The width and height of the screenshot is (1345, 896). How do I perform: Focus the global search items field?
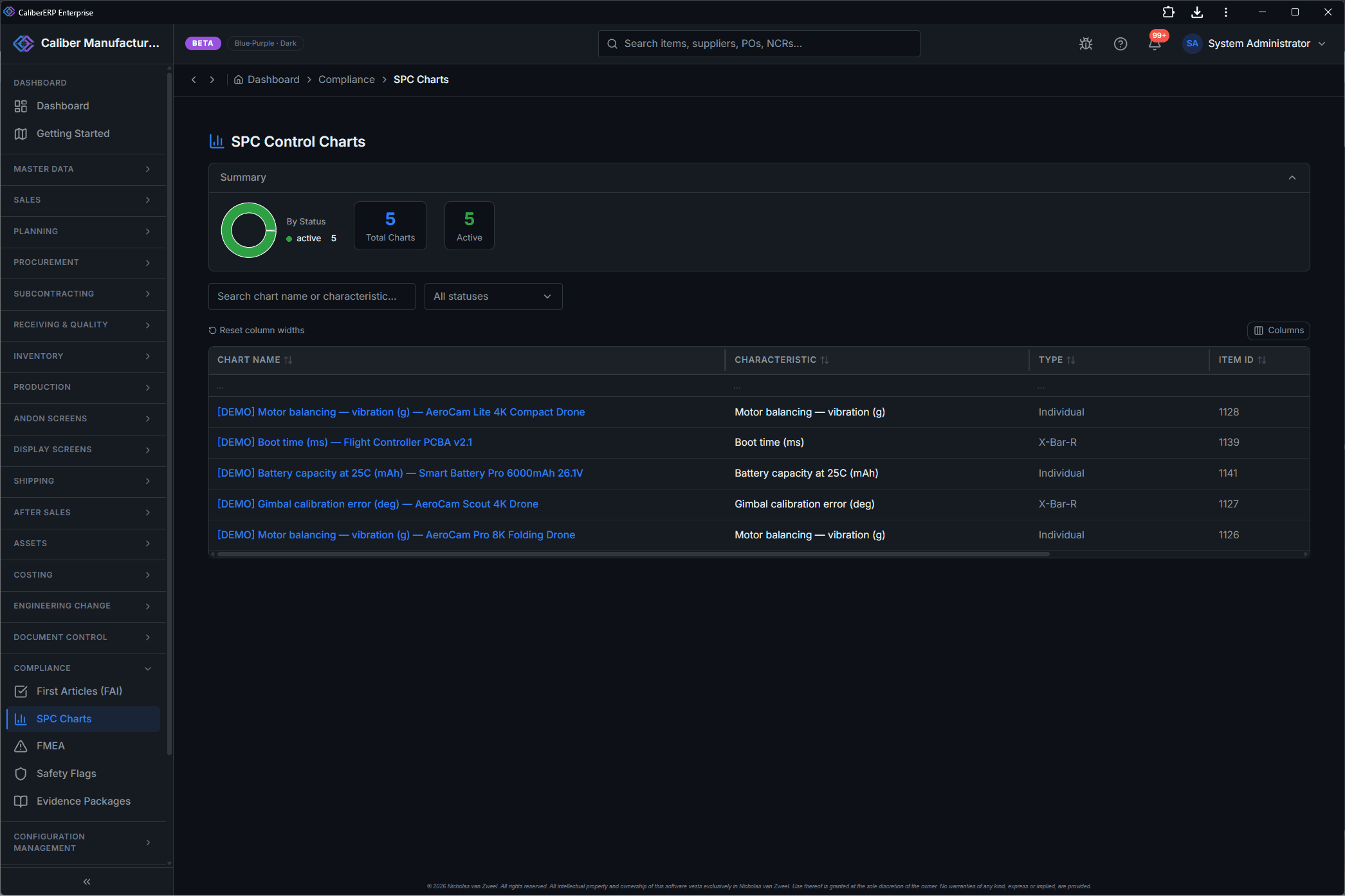pos(759,44)
